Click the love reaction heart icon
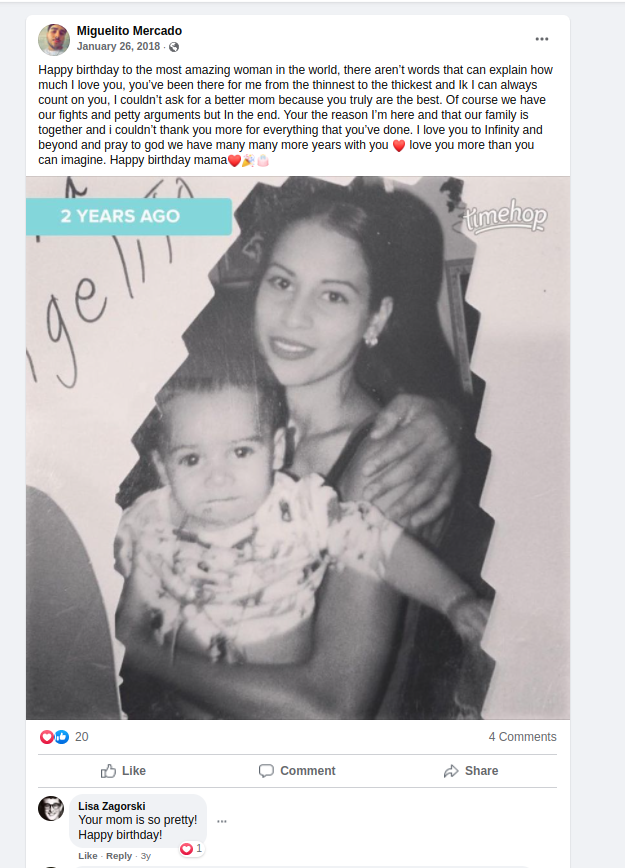Viewport: 625px width, 868px height. pyautogui.click(x=47, y=737)
